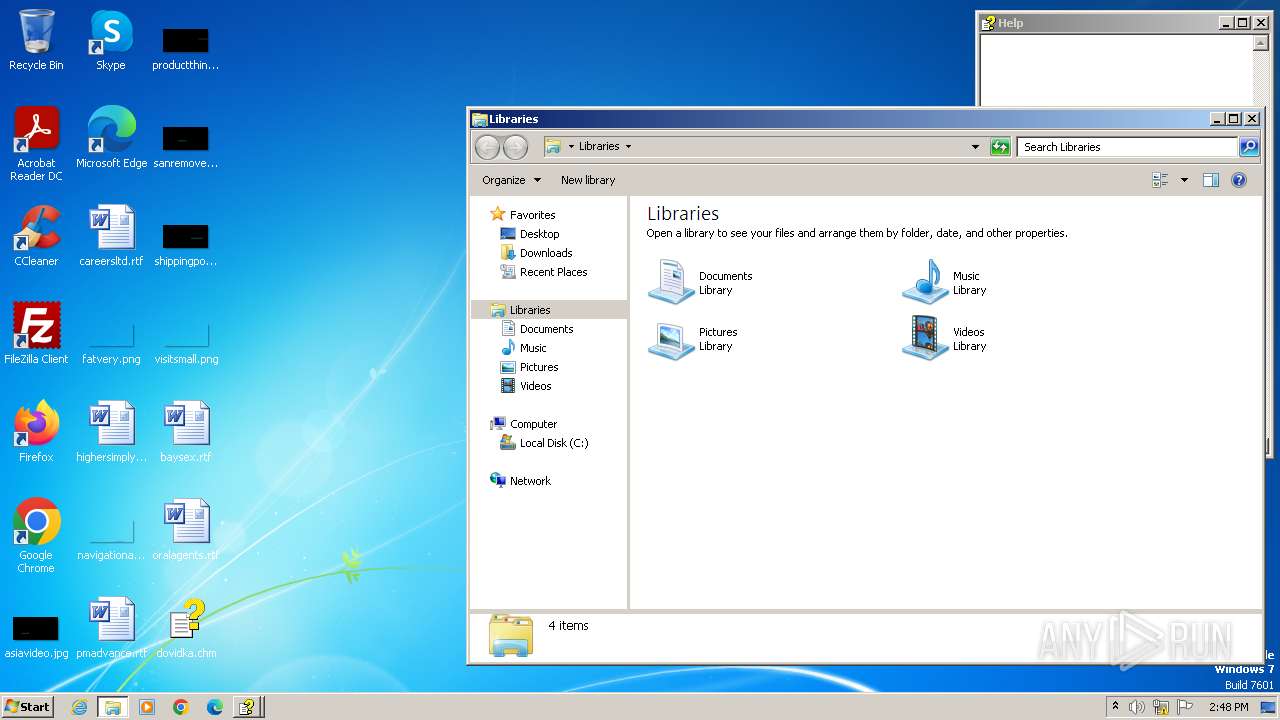Select the baysex.rtf desktop file

click(186, 432)
